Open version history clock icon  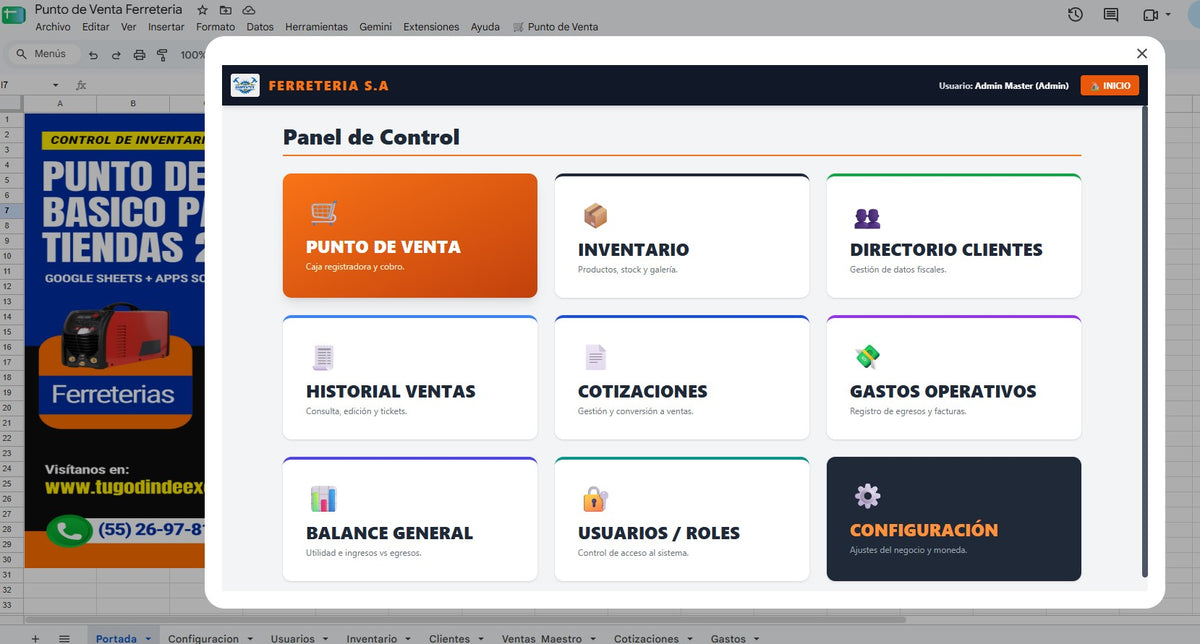(x=1075, y=14)
